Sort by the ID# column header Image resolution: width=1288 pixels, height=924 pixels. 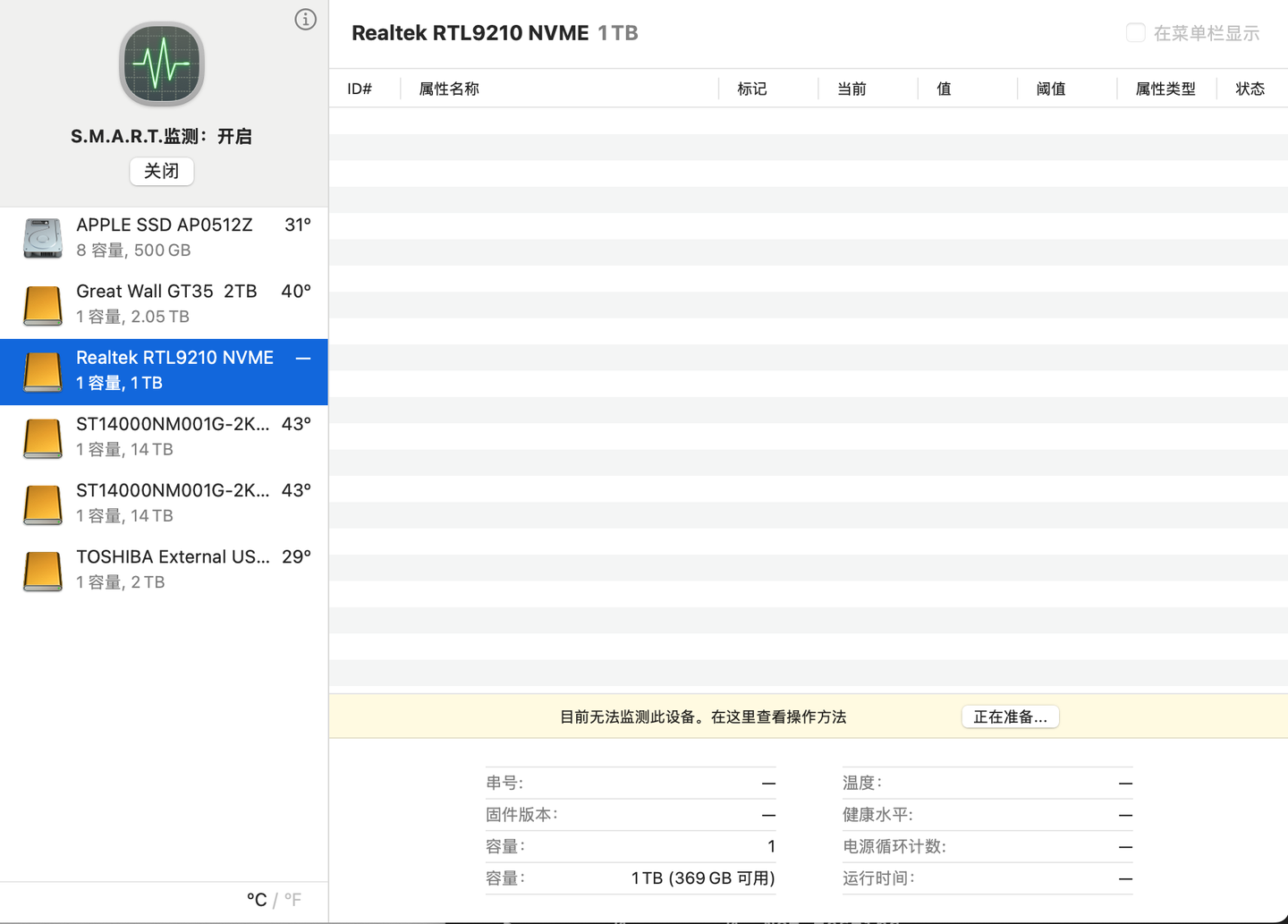360,89
